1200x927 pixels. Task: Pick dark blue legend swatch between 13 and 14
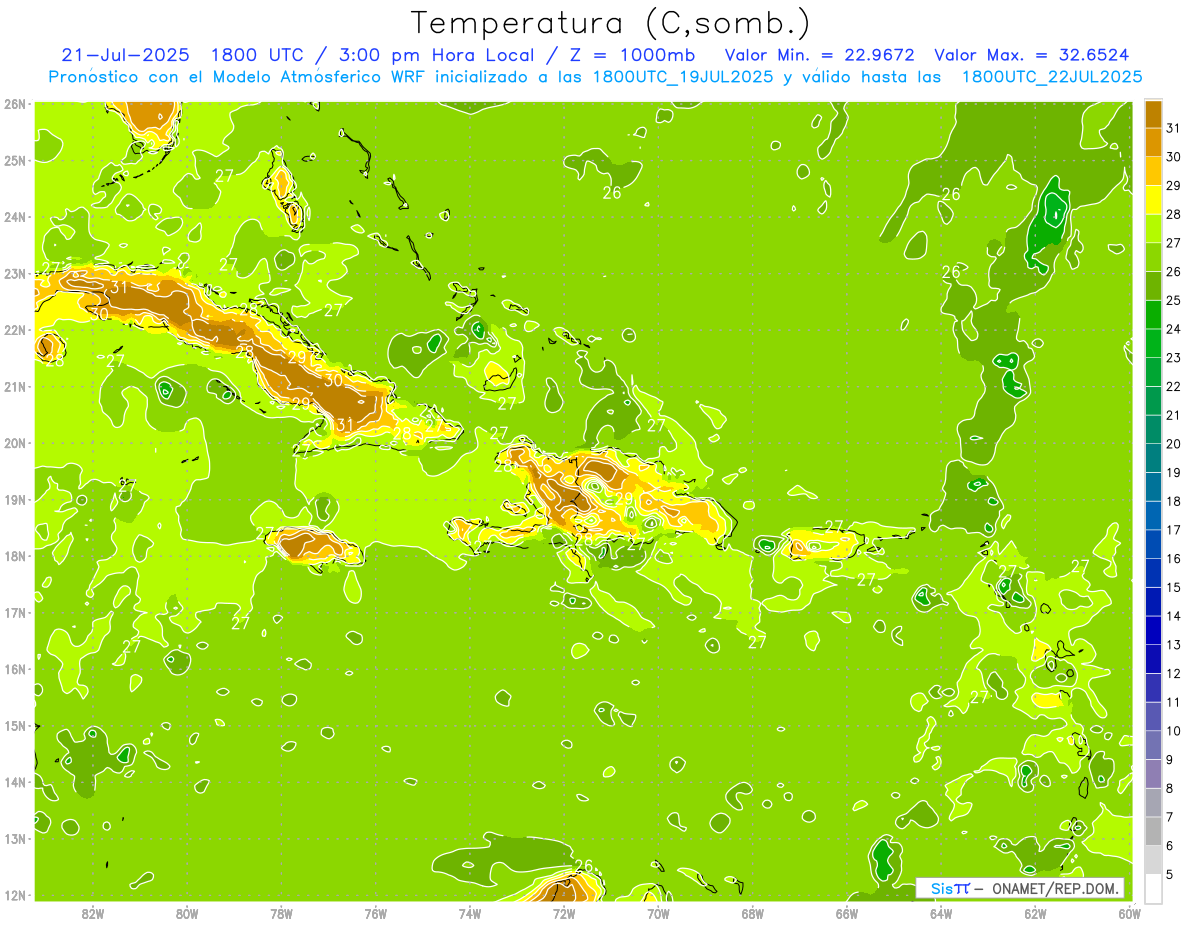click(x=1153, y=630)
